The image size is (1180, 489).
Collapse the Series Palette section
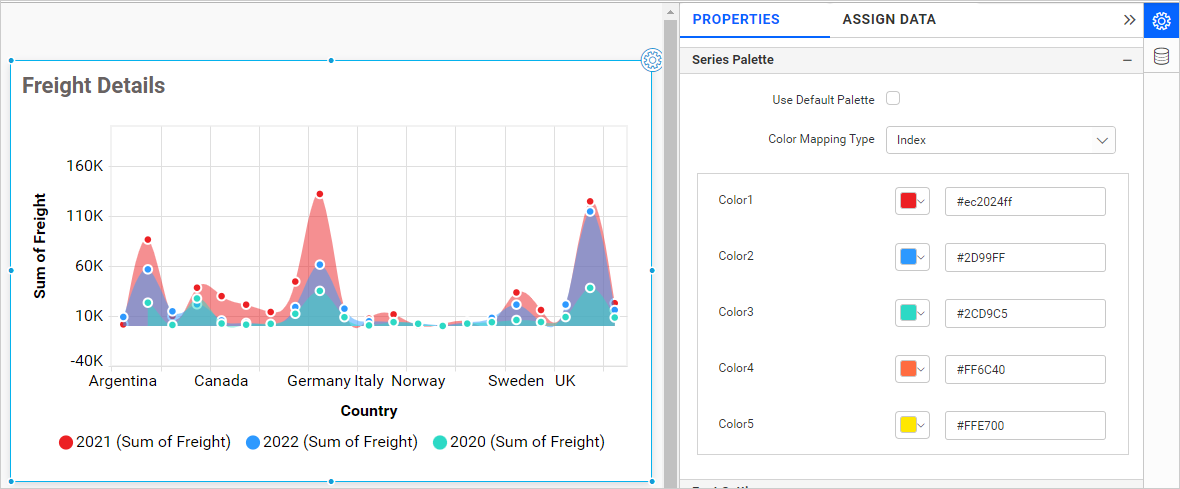tap(1127, 61)
